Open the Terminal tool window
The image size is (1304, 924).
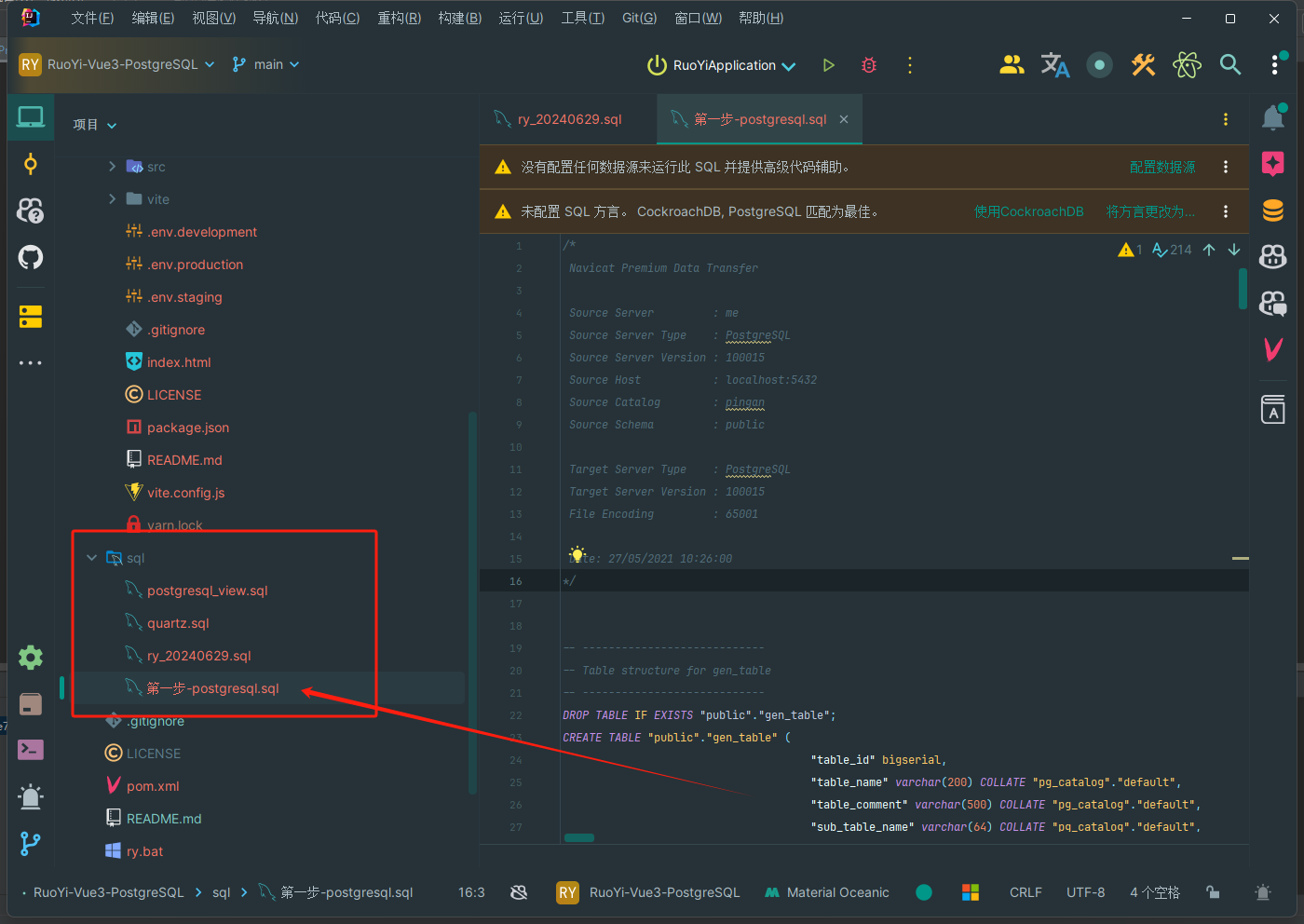pyautogui.click(x=31, y=750)
